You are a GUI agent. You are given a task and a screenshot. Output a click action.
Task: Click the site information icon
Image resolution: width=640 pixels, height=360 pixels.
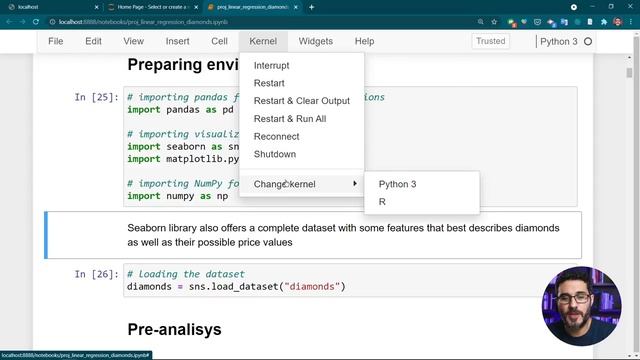[x=52, y=22]
